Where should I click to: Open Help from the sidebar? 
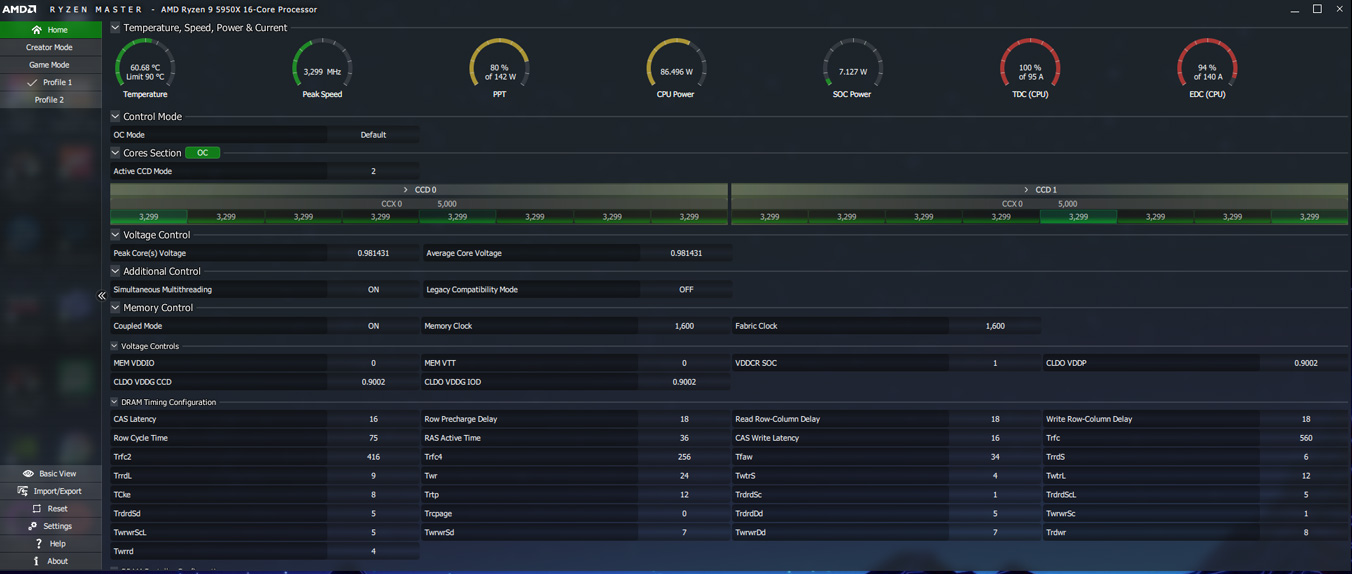click(x=50, y=544)
